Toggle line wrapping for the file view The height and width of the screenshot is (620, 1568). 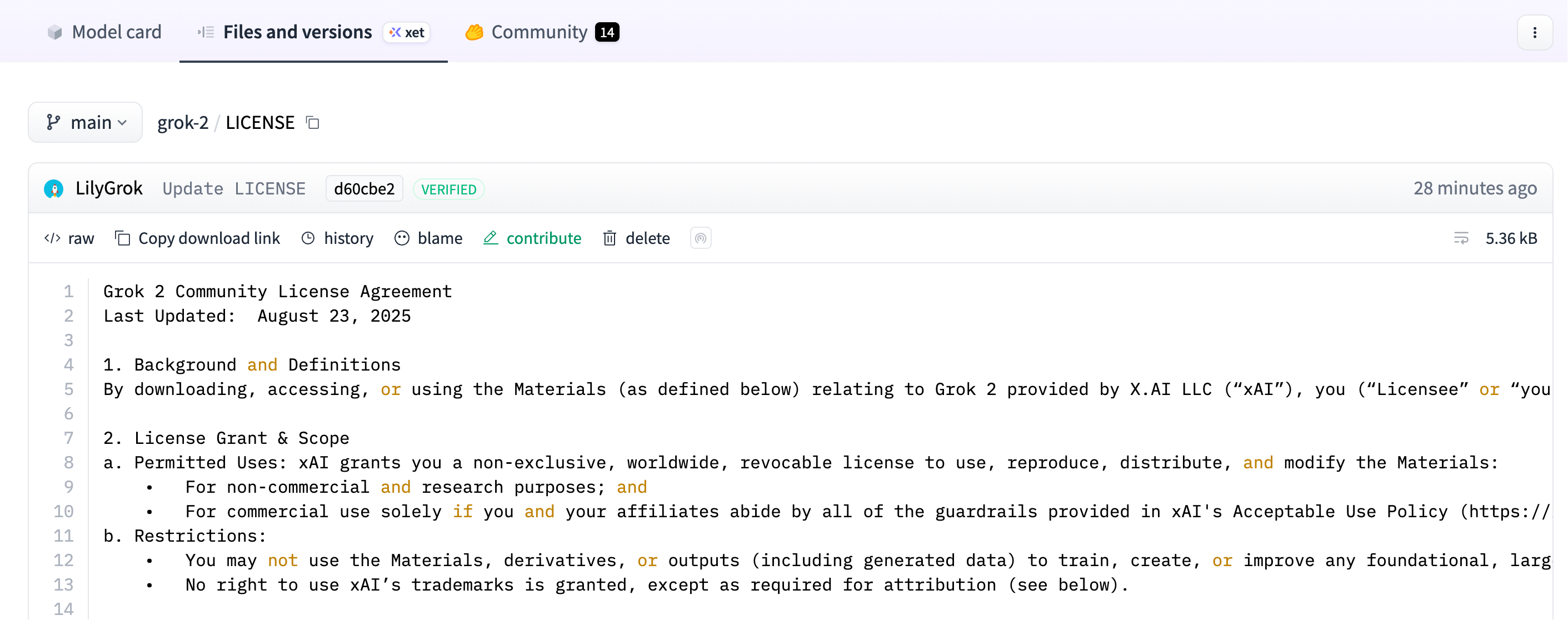coord(1461,238)
